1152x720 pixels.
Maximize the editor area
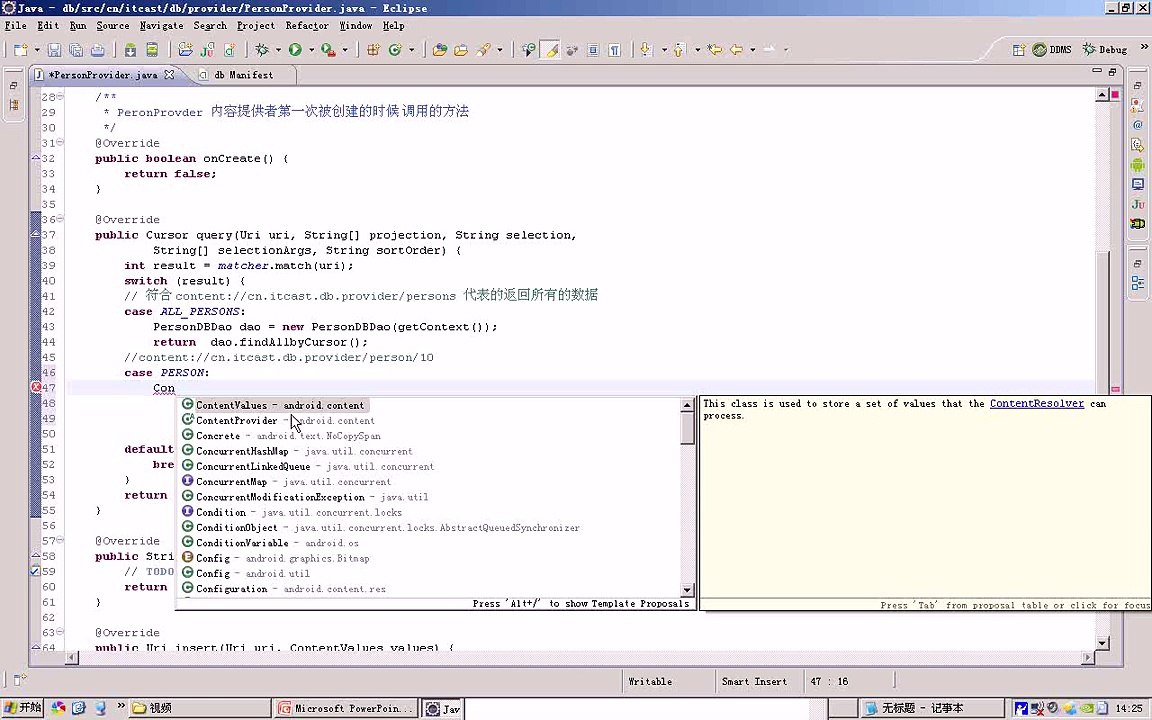pos(1112,71)
